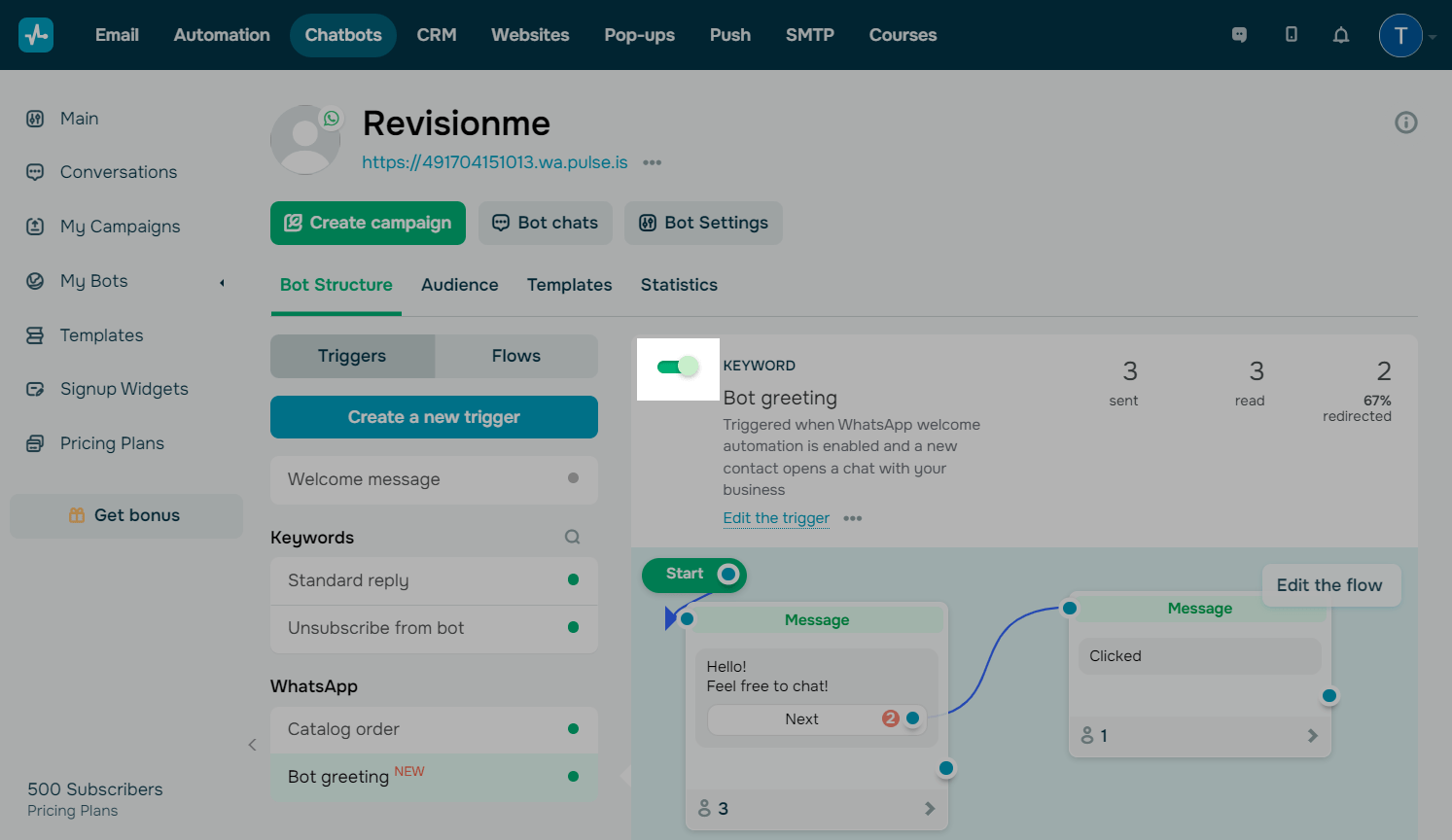Click the mobile device icon in header
Screen dimensions: 1452x840
pos(1291,35)
